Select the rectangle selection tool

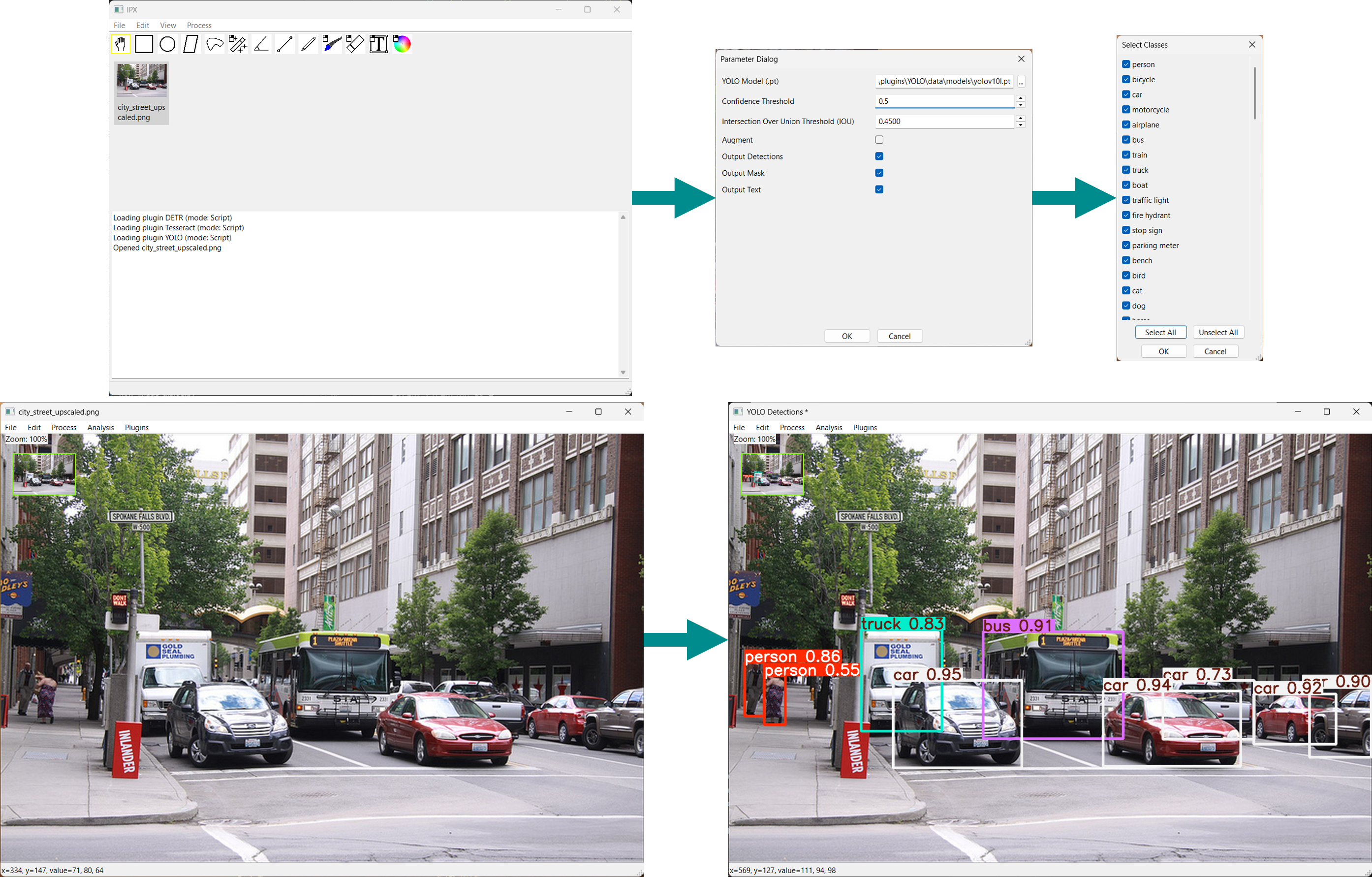tap(144, 44)
